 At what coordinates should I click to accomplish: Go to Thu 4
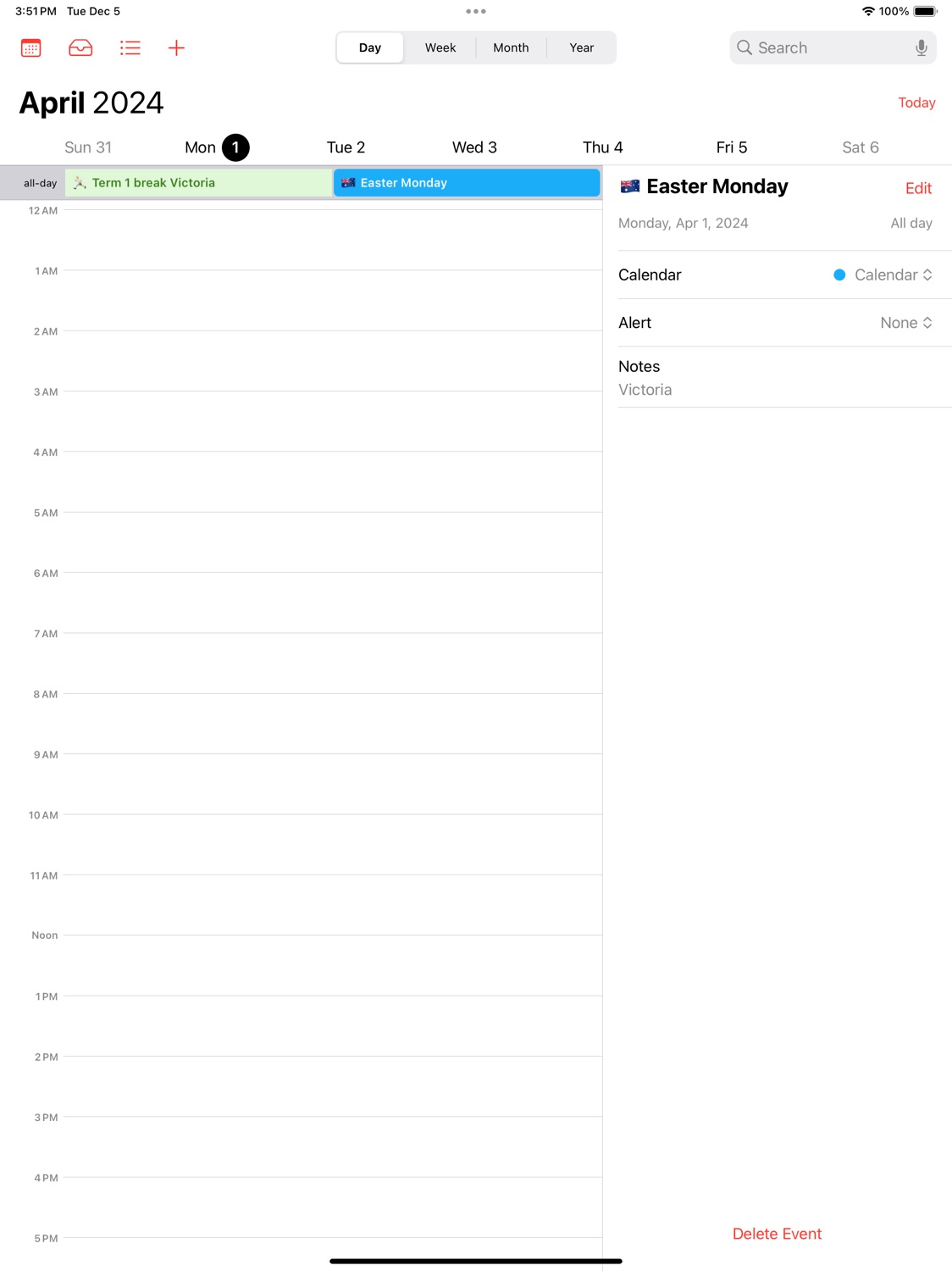pos(603,147)
